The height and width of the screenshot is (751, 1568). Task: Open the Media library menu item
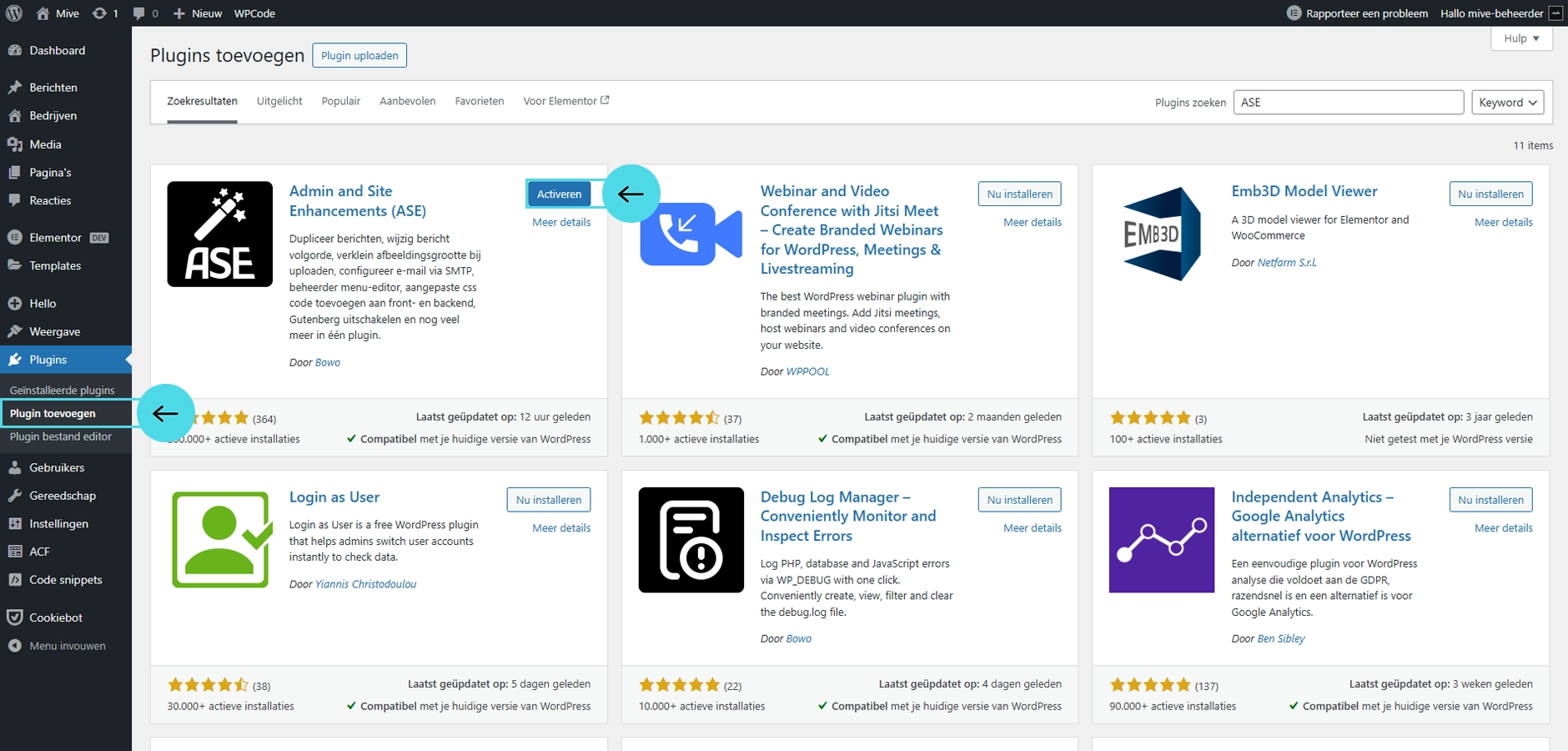(45, 144)
